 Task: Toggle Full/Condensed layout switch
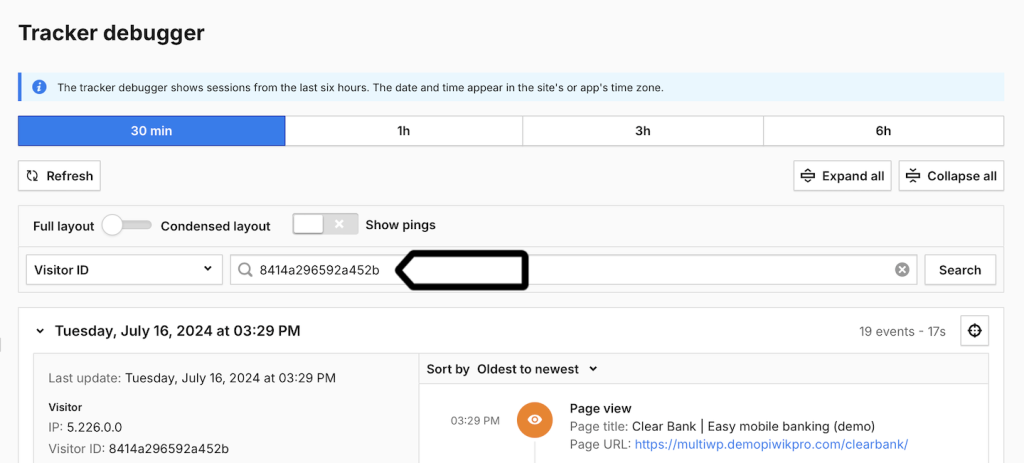127,225
